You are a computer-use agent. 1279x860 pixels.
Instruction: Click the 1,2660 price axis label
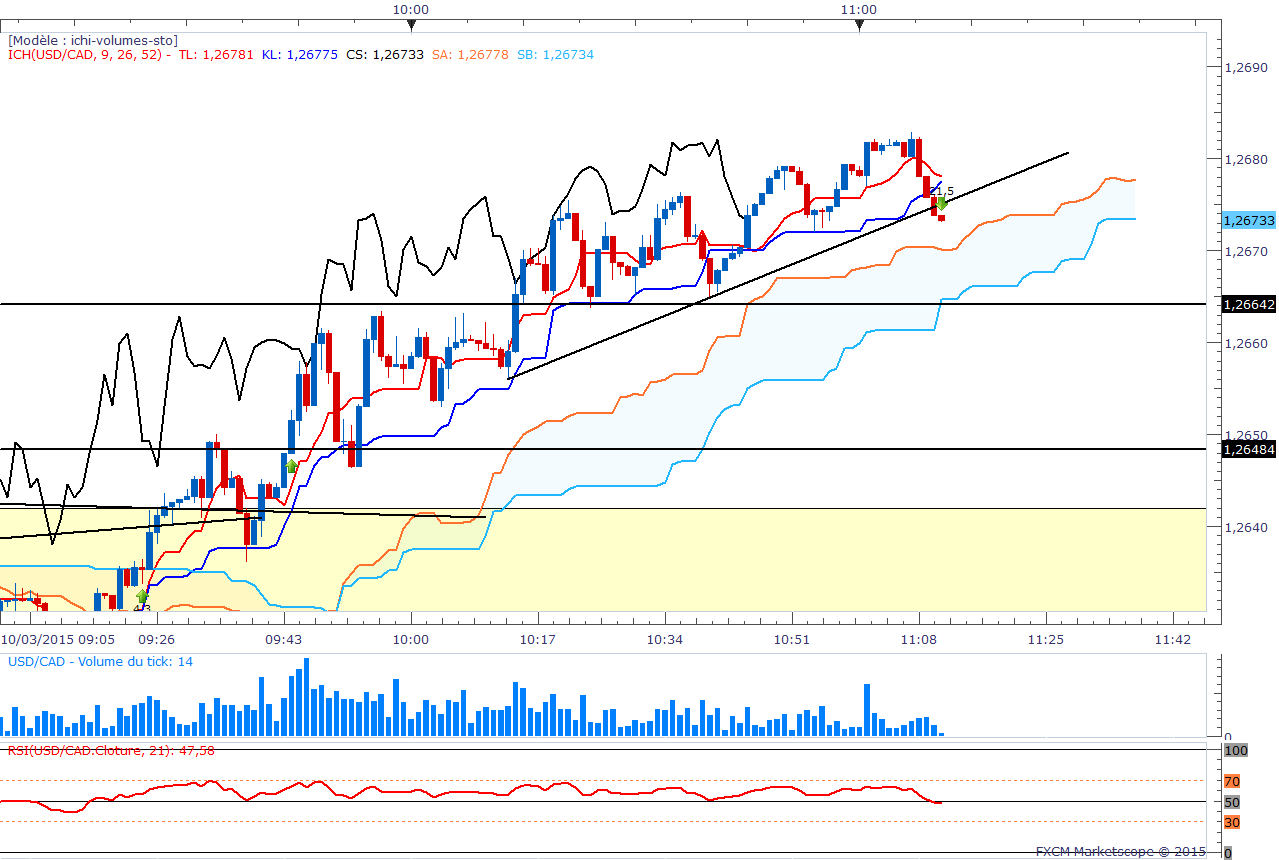coord(1247,343)
